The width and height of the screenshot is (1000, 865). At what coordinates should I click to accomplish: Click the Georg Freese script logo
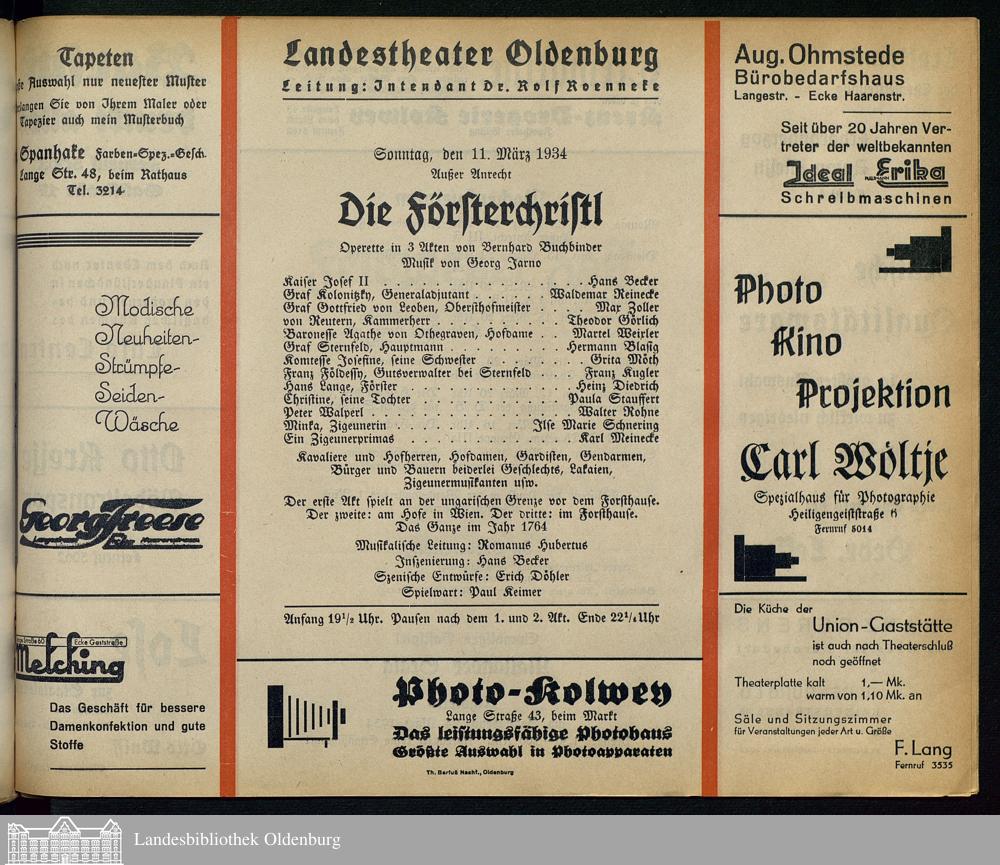coord(111,522)
